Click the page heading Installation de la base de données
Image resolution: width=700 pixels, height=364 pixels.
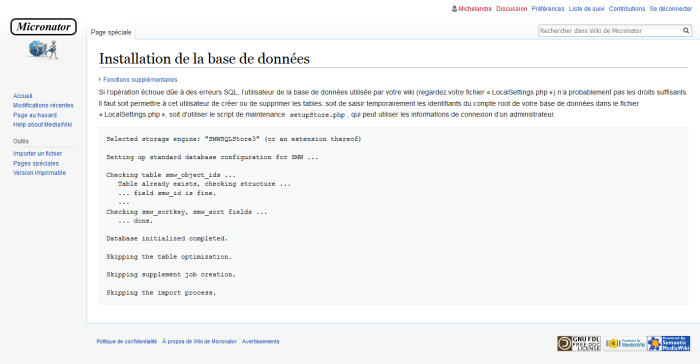[204, 59]
